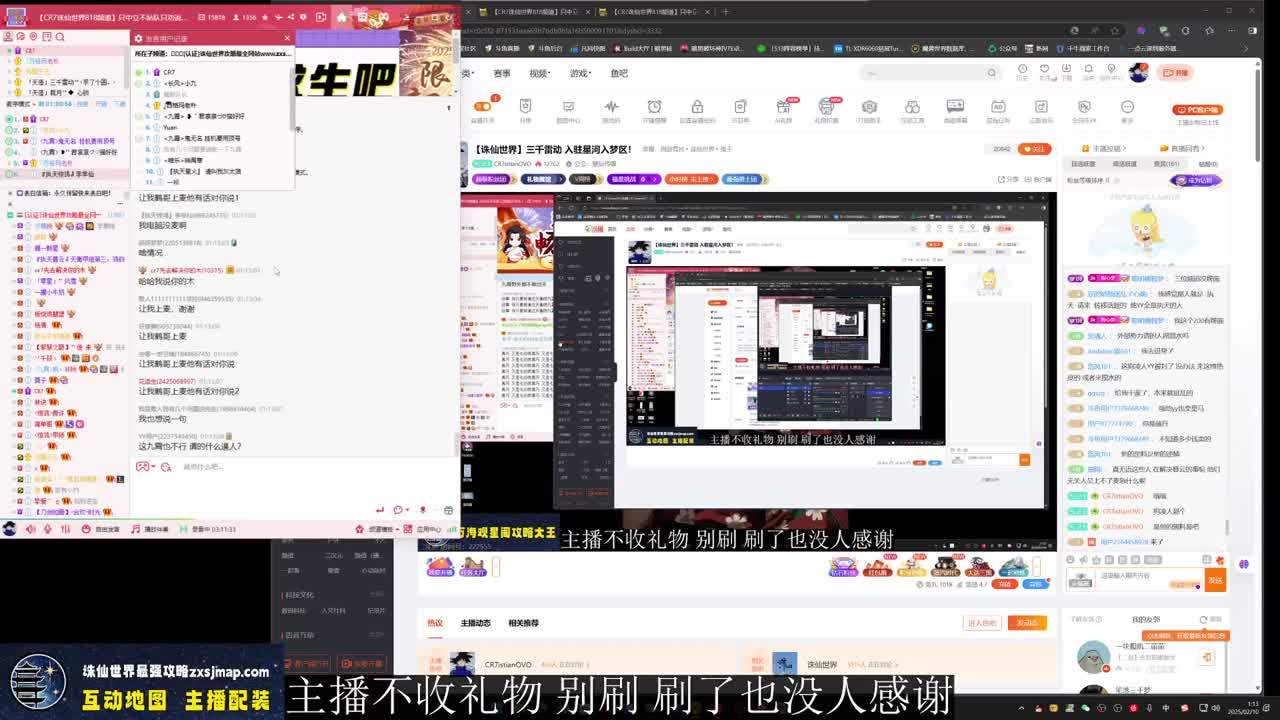Open the history clock icon in Douyu header
Viewport: 1280px width, 720px height.
coord(1022,70)
